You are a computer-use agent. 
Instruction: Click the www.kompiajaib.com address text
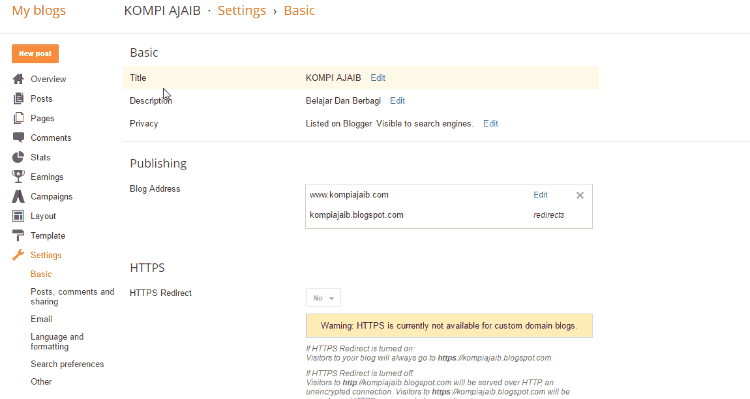(x=349, y=195)
